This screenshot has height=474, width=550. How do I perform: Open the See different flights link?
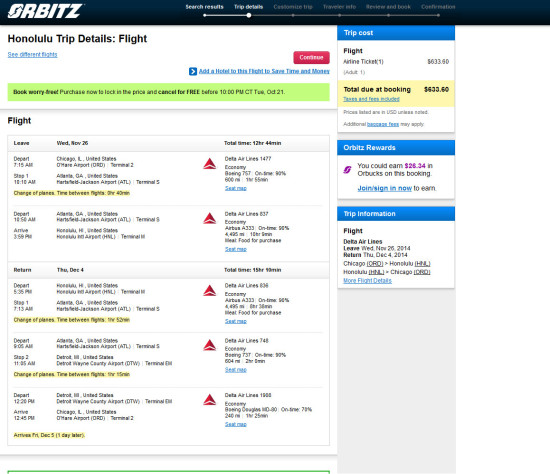point(32,54)
